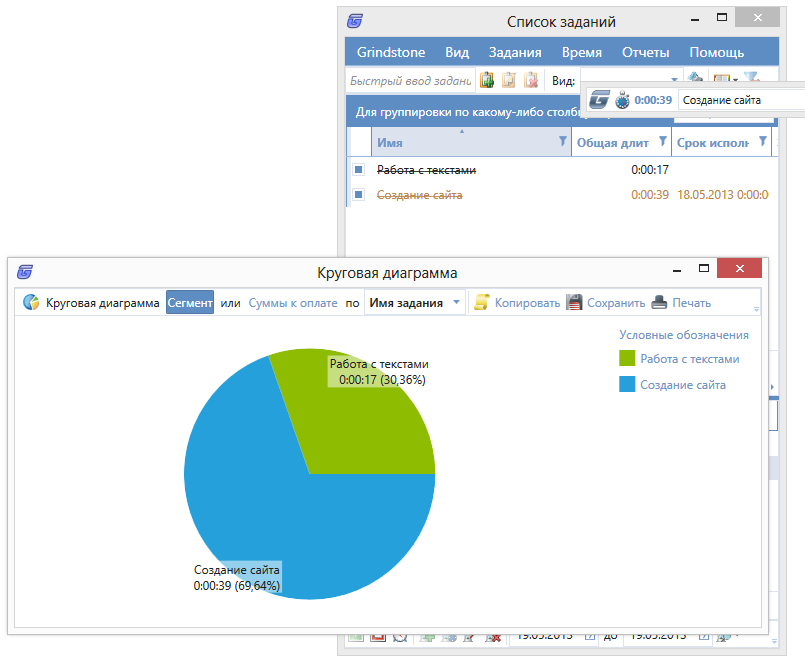Click Grindstone logo in Круговая диаграмма title bar

coord(25,272)
